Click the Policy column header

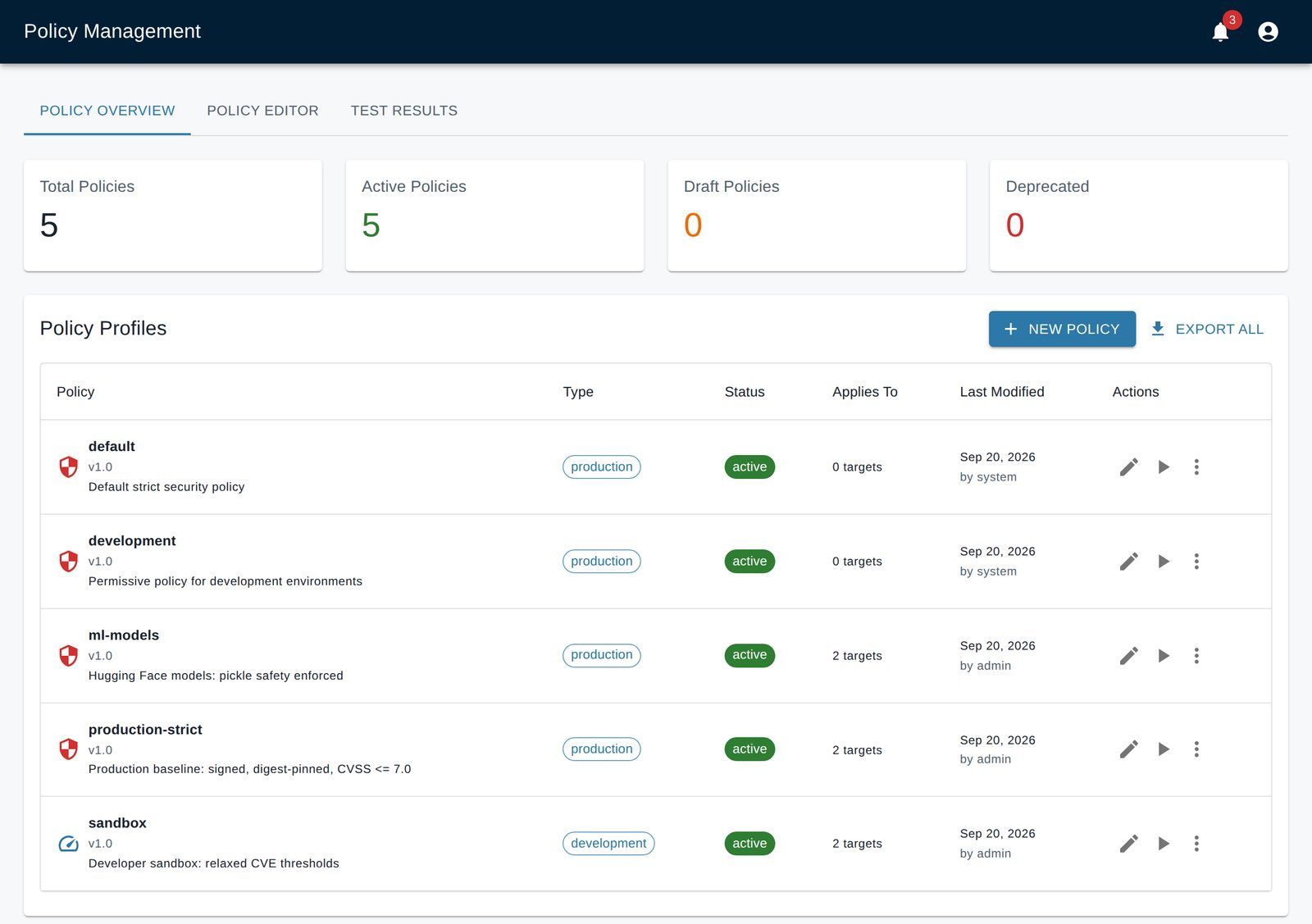coord(75,392)
